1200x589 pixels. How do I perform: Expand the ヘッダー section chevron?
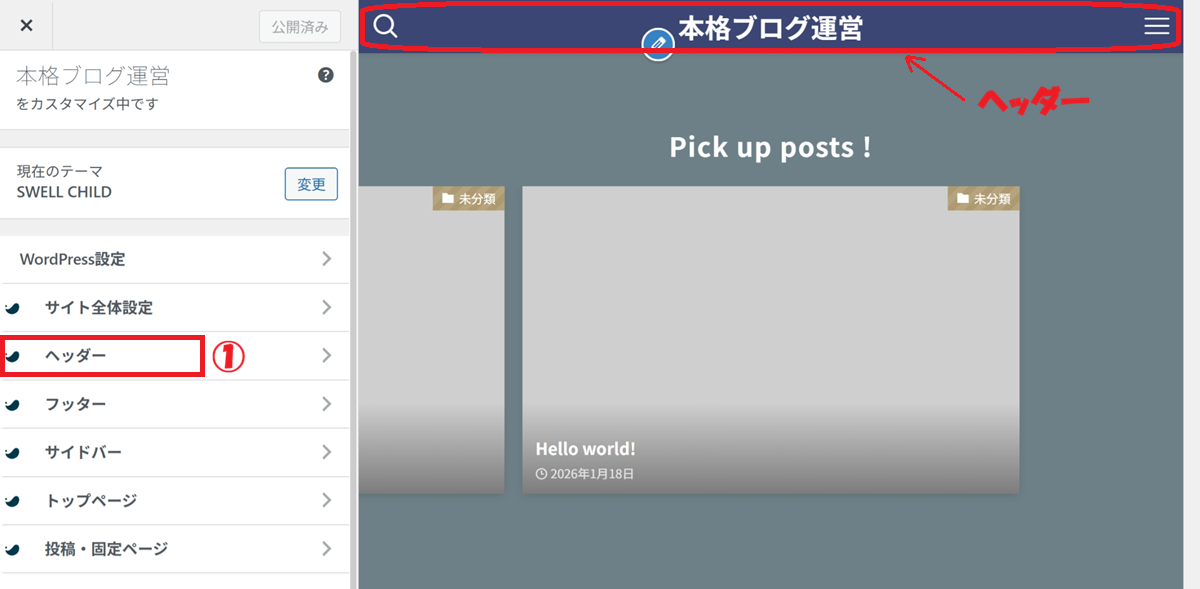point(326,356)
